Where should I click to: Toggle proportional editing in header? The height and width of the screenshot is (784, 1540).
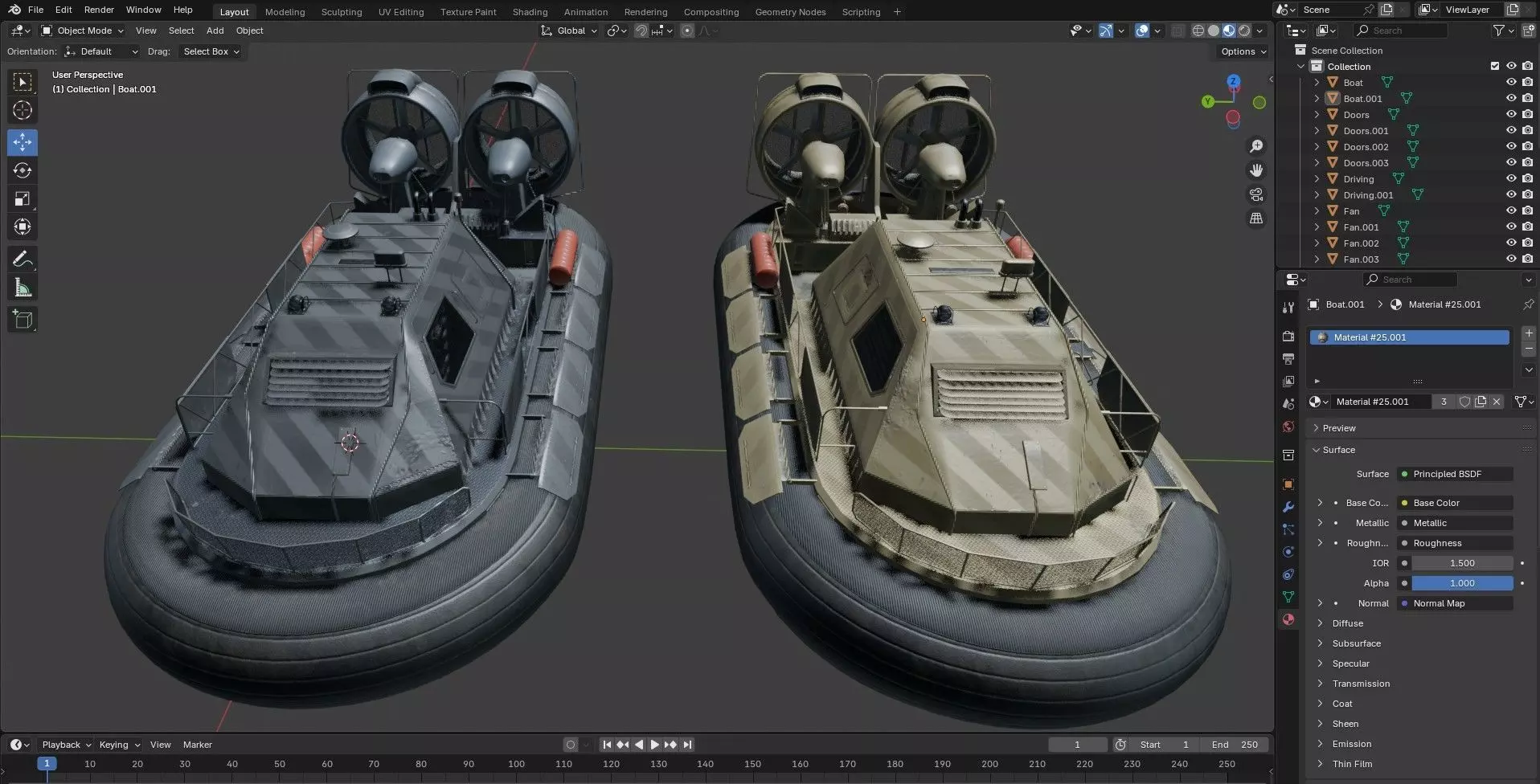click(687, 31)
